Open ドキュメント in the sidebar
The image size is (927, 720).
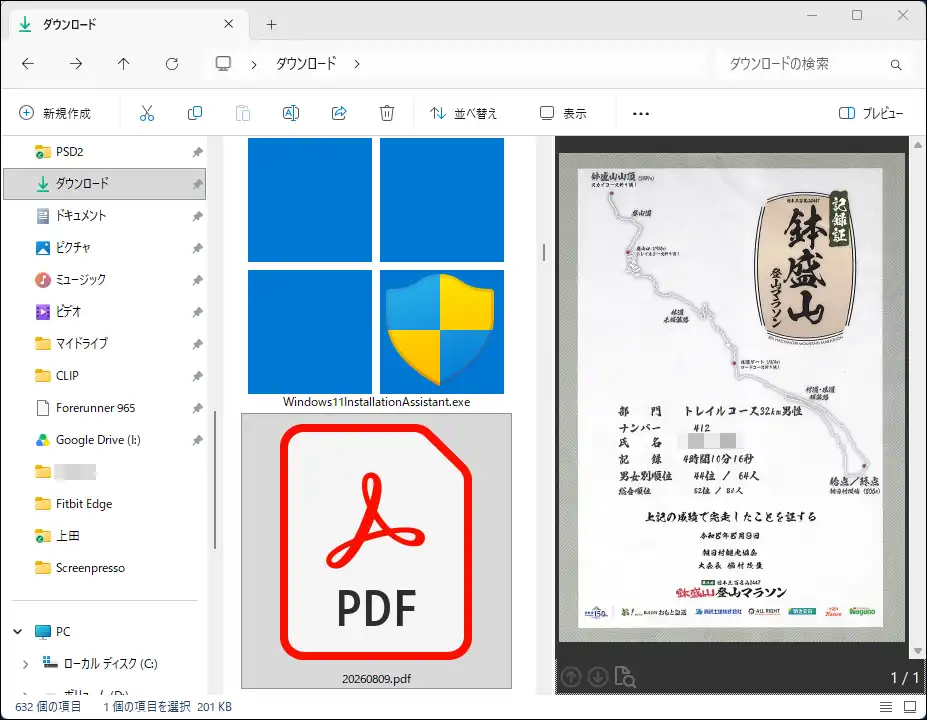click(104, 216)
